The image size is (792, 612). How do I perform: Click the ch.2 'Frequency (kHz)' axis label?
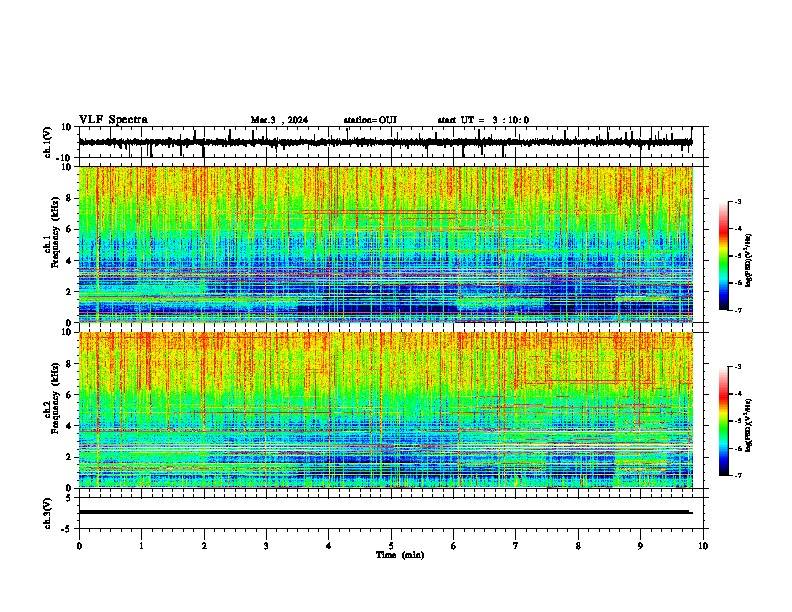coord(55,398)
